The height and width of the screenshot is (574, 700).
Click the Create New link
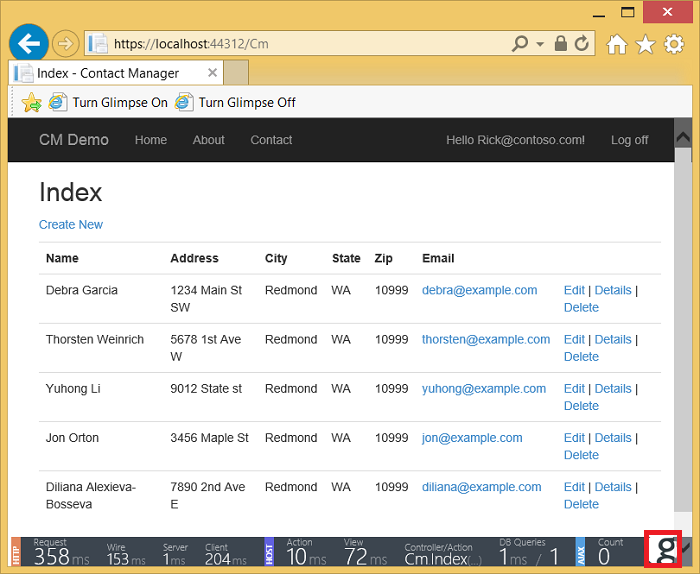click(x=71, y=225)
